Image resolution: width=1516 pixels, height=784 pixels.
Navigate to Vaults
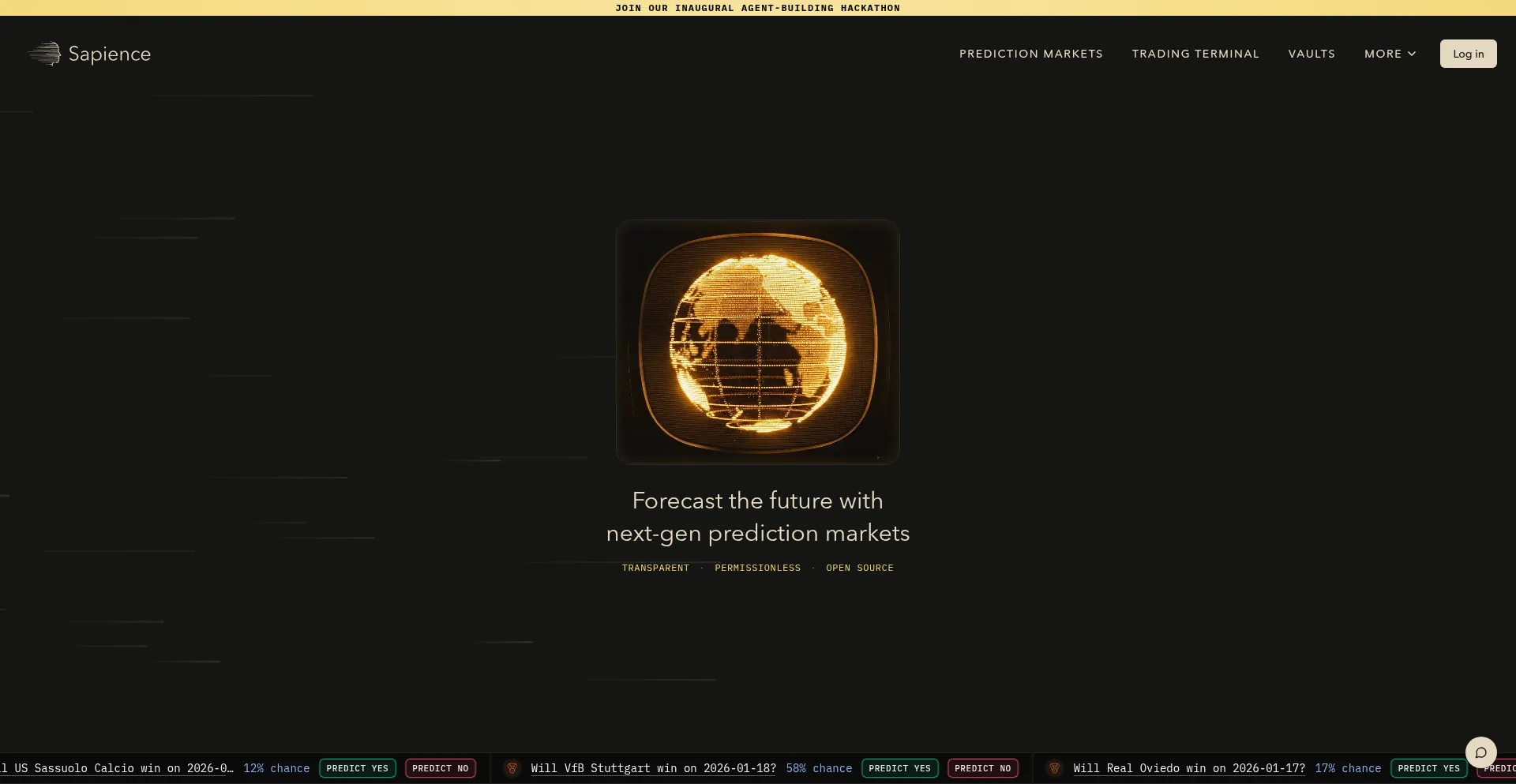pos(1311,54)
